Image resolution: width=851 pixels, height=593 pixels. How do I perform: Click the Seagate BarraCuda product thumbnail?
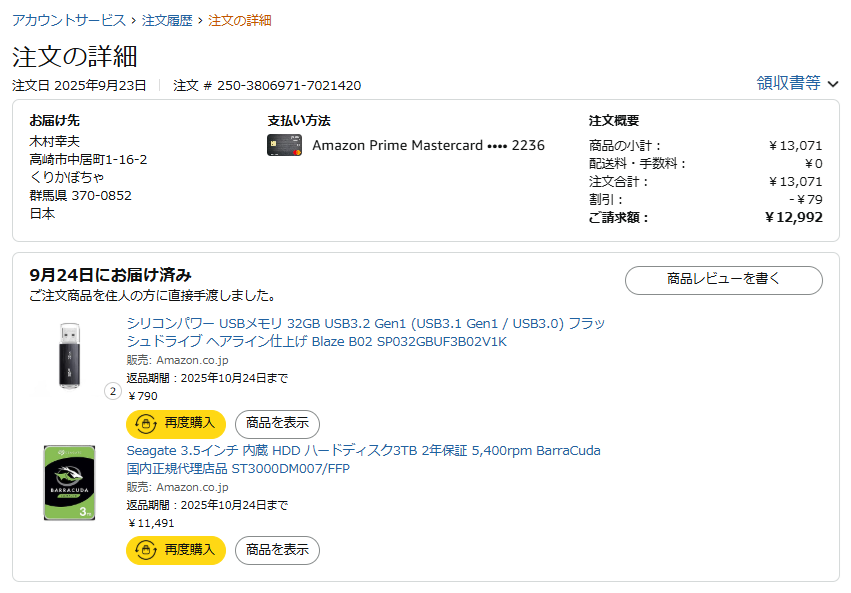(69, 483)
